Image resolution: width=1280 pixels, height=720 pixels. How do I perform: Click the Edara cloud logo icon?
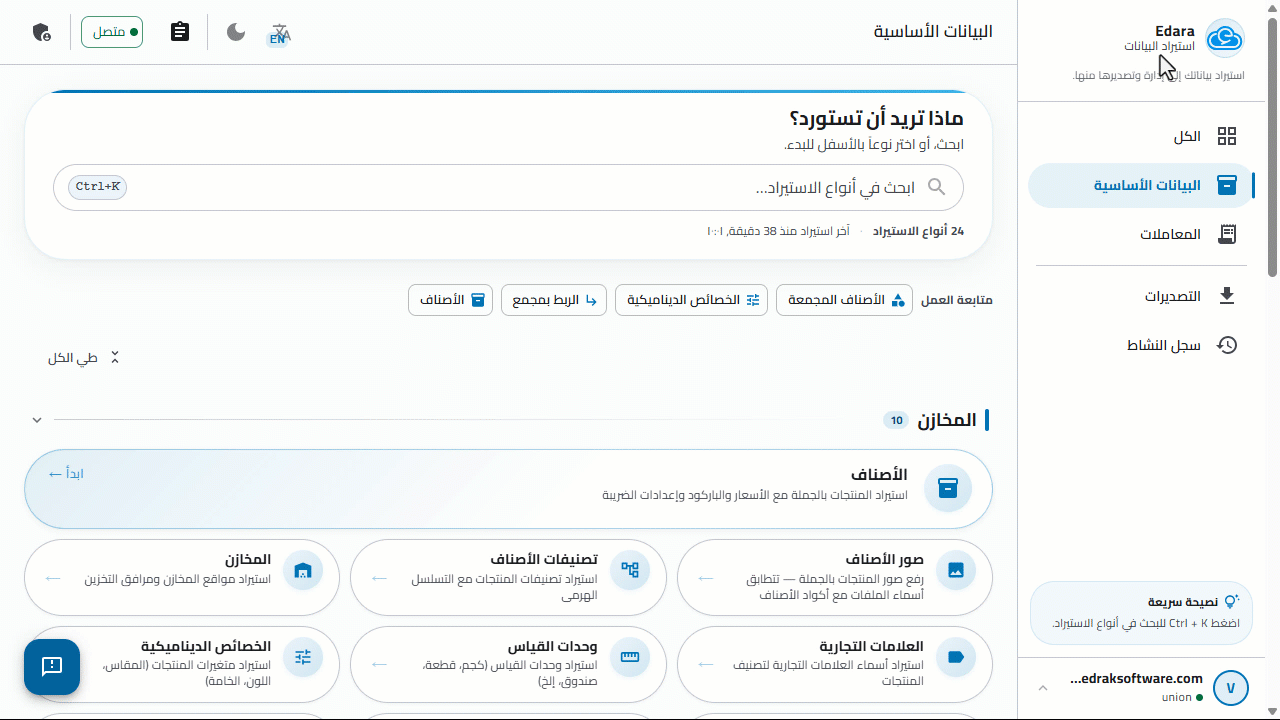[1225, 39]
